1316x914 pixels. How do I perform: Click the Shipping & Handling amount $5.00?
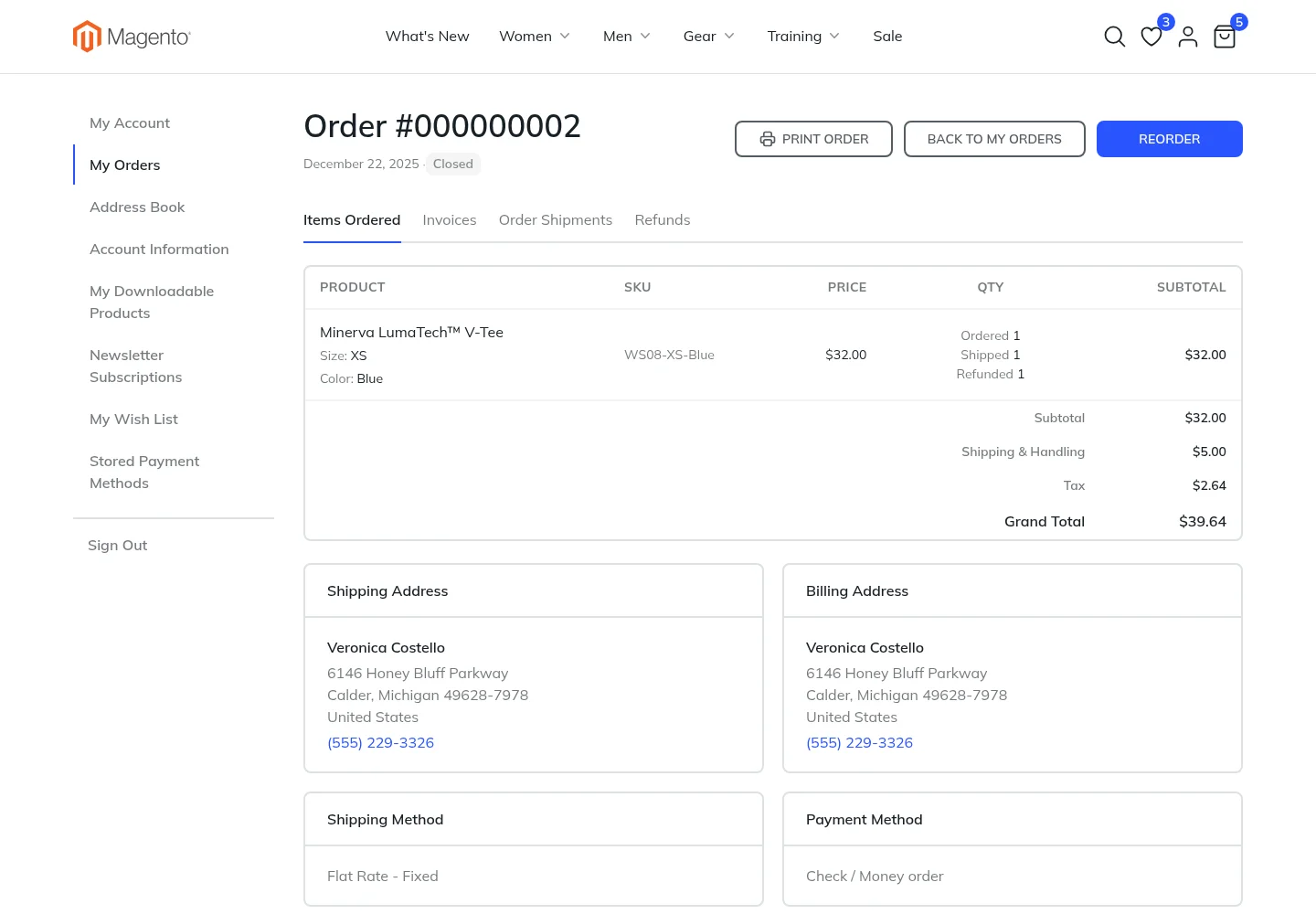[1209, 452]
